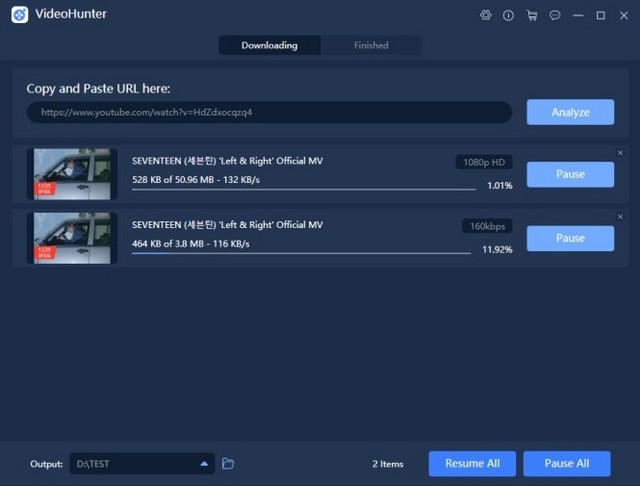
Task: Click '528 KB of 50.96 MB - 132 KB/s' text
Action: 196,180
